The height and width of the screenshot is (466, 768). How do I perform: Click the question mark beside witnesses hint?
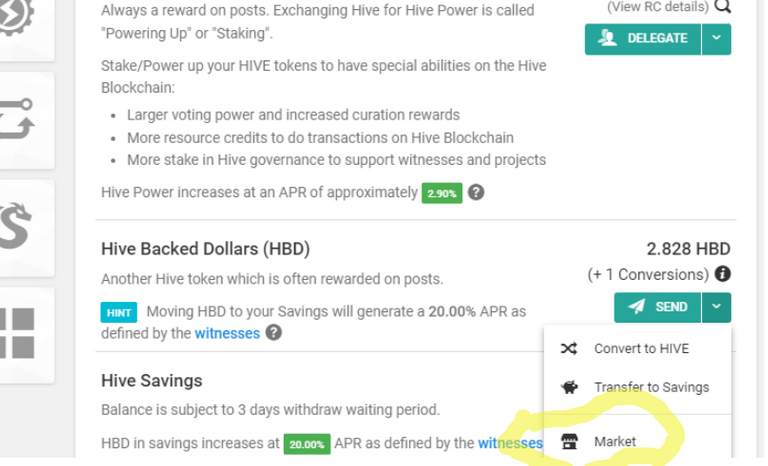coord(273,333)
